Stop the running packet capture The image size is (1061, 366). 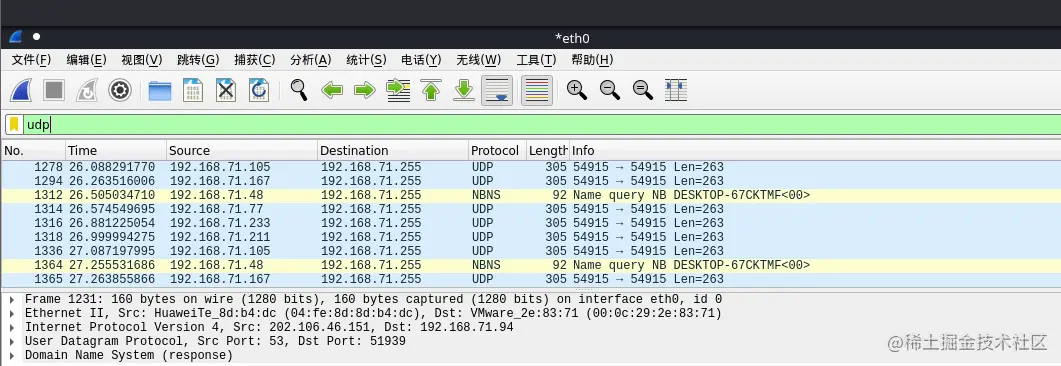54,90
